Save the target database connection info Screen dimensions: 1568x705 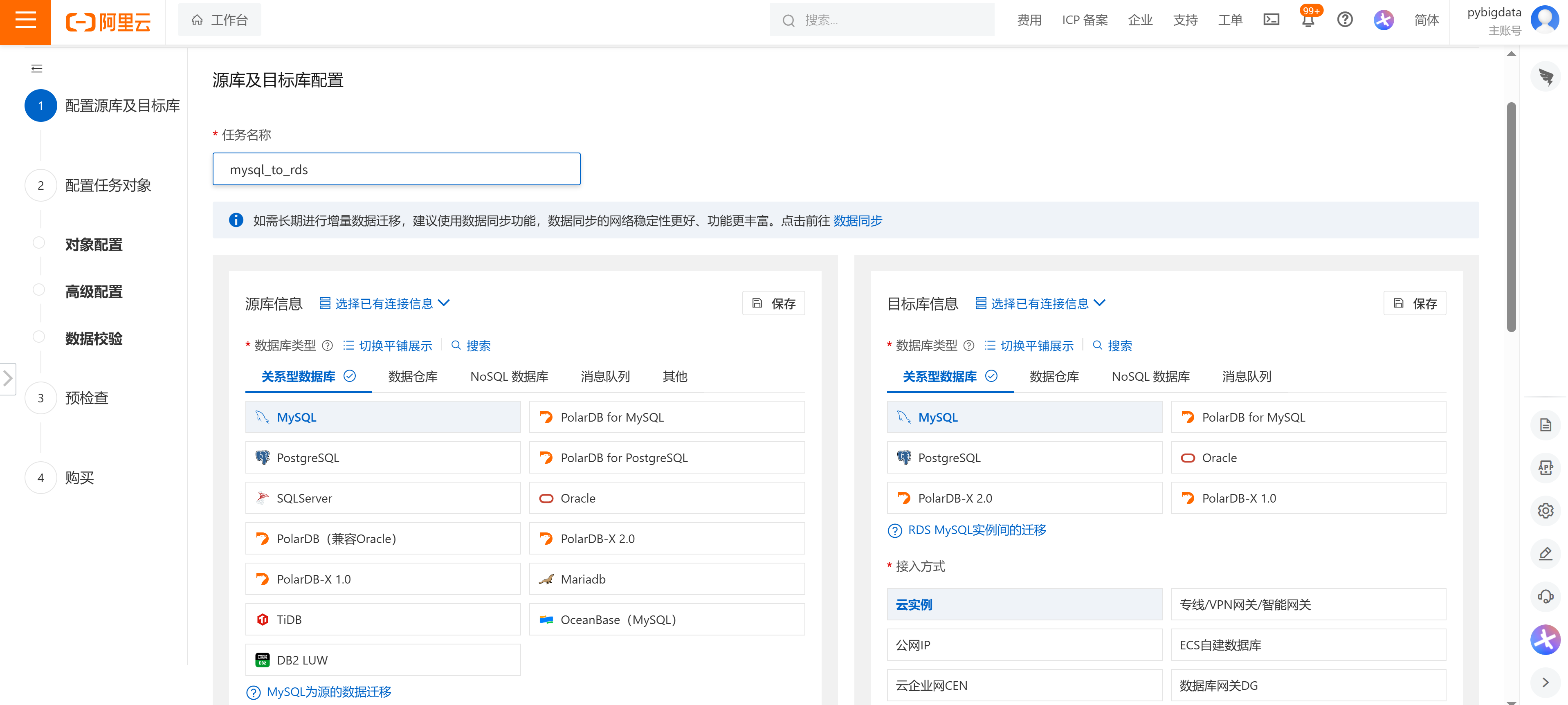coord(1415,303)
